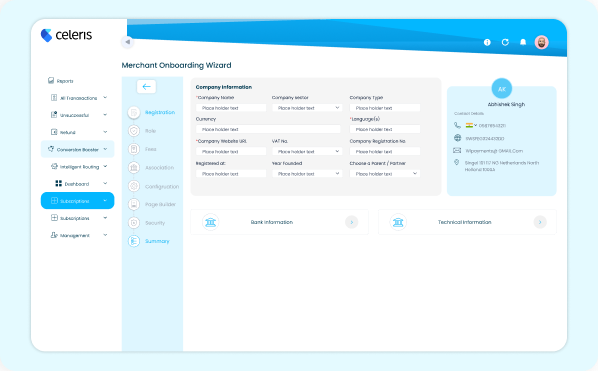Collapse the sidebar with the triangle button
This screenshot has height=371, width=598.
[128, 42]
